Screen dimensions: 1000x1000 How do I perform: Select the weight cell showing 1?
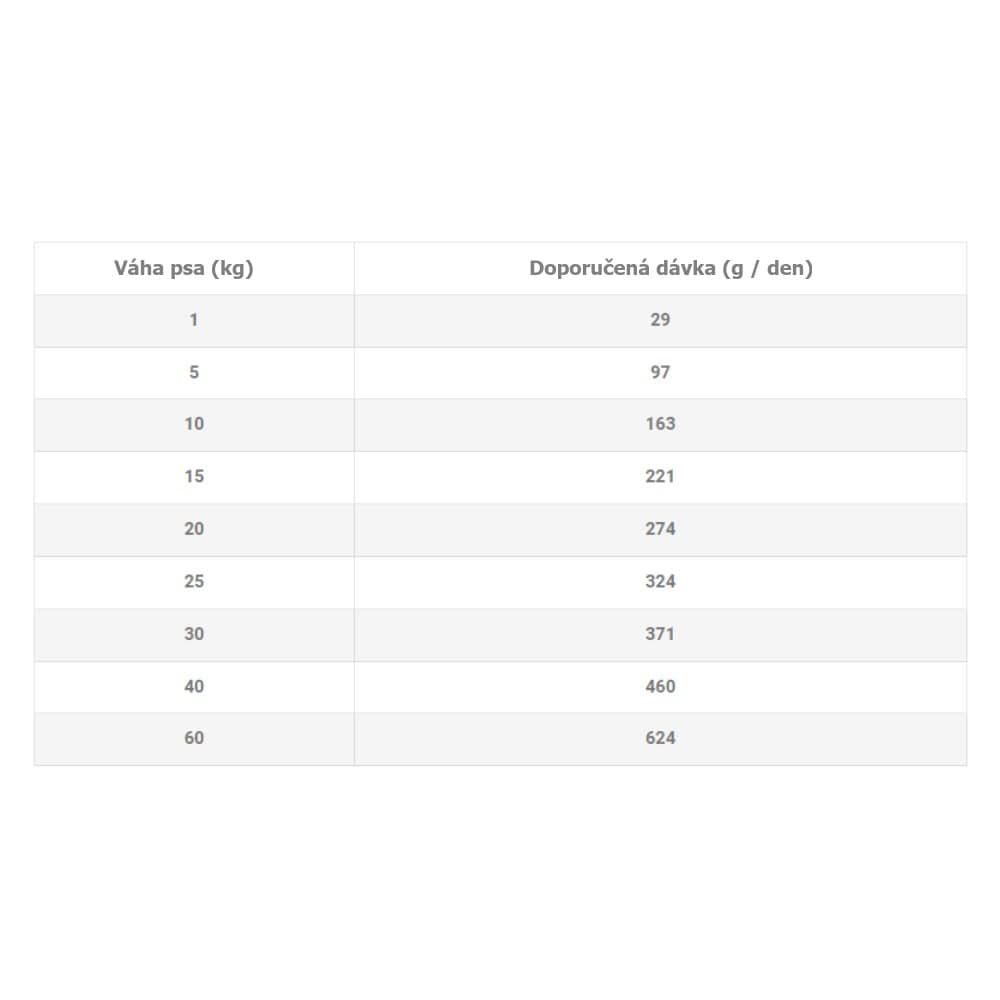(194, 320)
